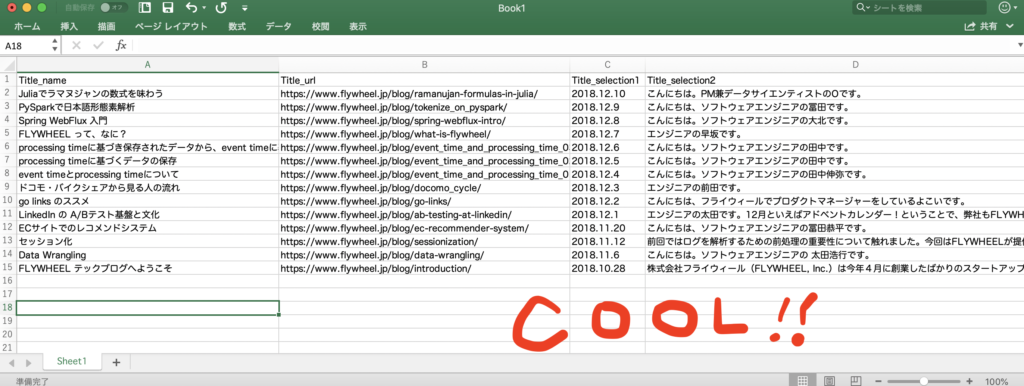This screenshot has width=1024, height=386.
Task: Open the template gallery icon
Action: coord(145,8)
